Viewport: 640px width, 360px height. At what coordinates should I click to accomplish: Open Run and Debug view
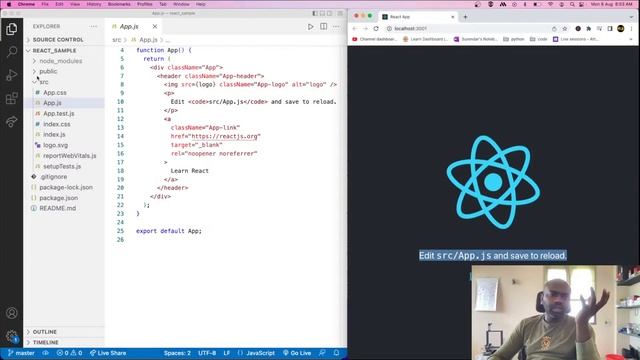[11, 75]
